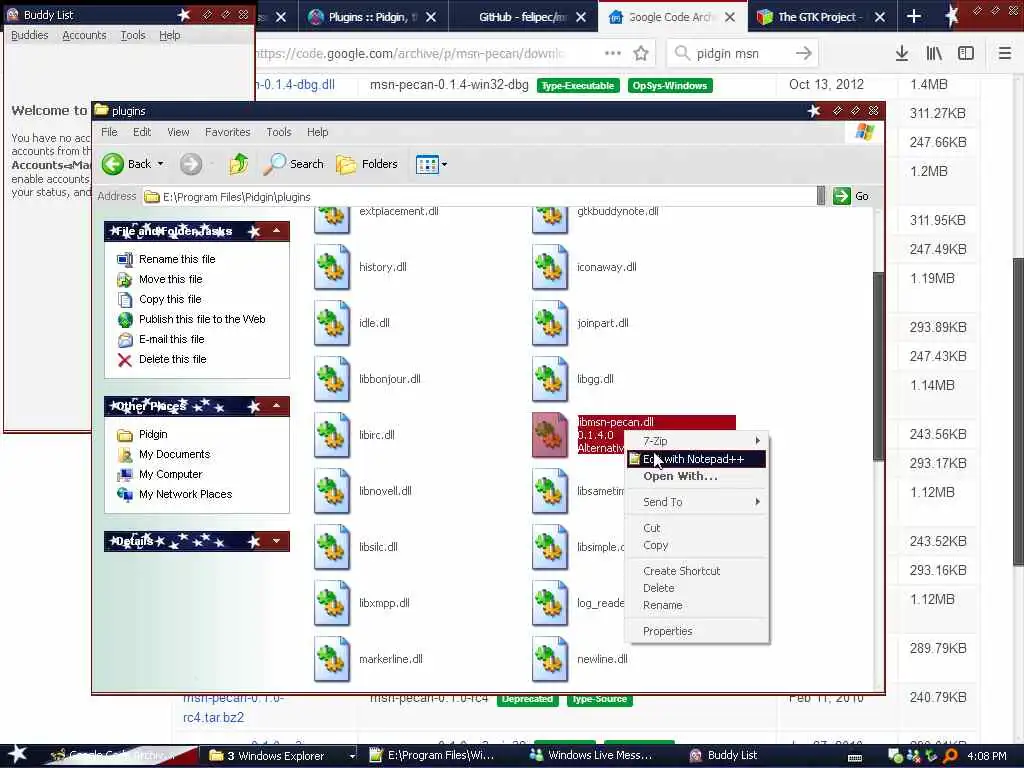Click the Forward arrow in Explorer toolbar
Screen dimensions: 1024x768
coord(191,164)
